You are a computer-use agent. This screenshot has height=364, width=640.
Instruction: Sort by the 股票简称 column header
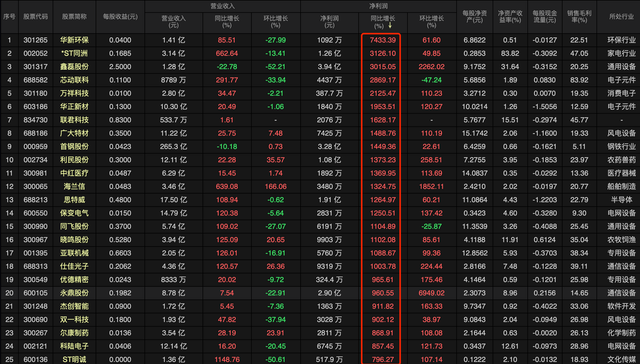74,17
